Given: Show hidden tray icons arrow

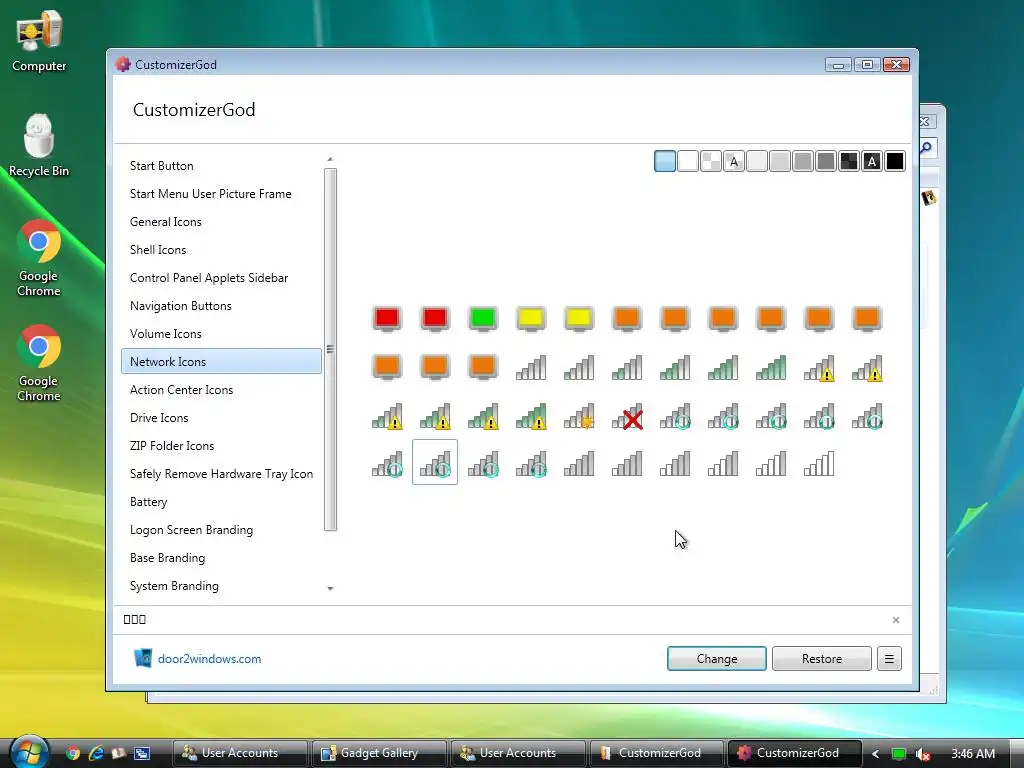Looking at the screenshot, I should pyautogui.click(x=876, y=754).
